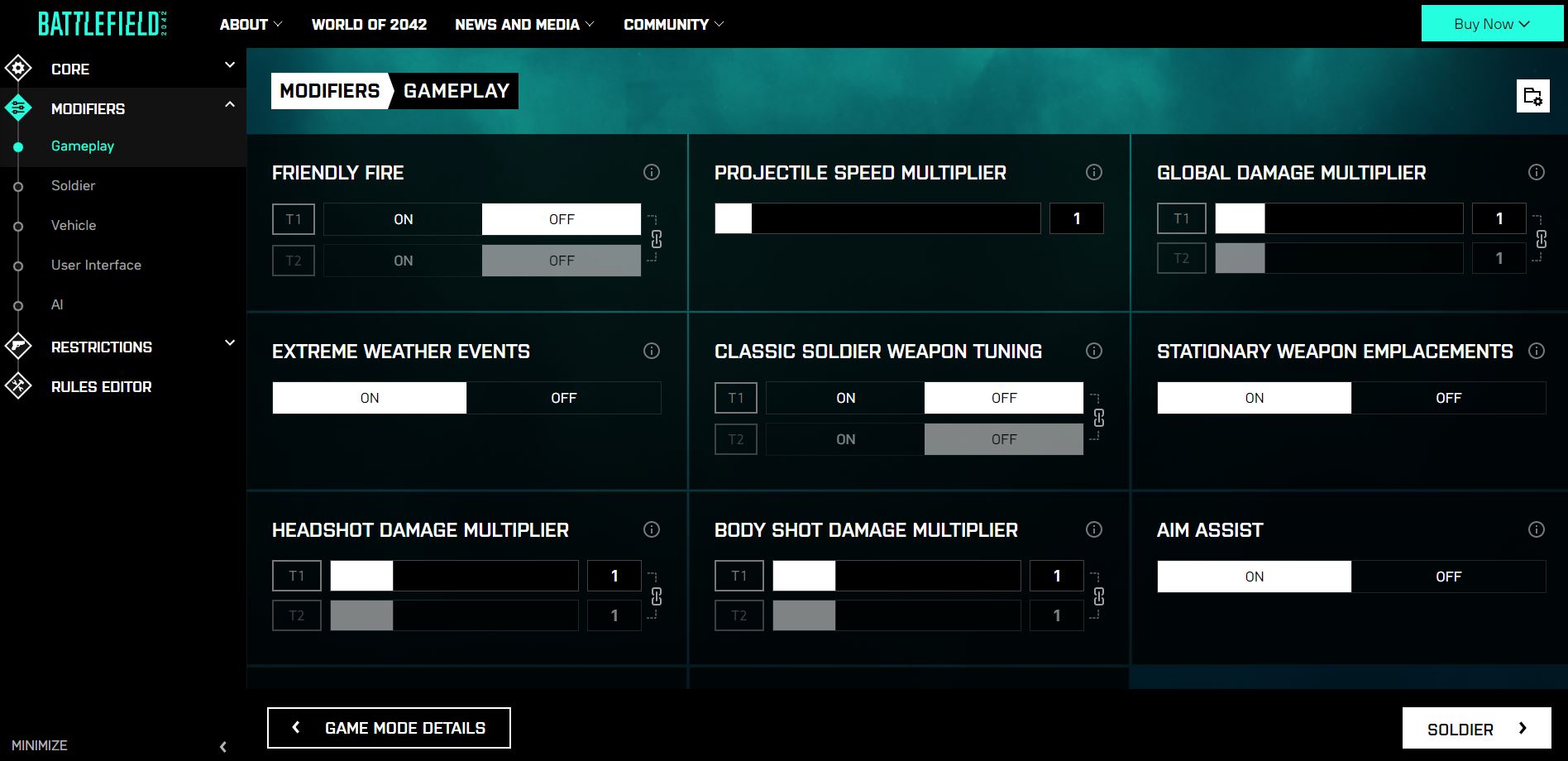
Task: Set Stationary Weapon Emplacements to ON
Action: (1255, 398)
